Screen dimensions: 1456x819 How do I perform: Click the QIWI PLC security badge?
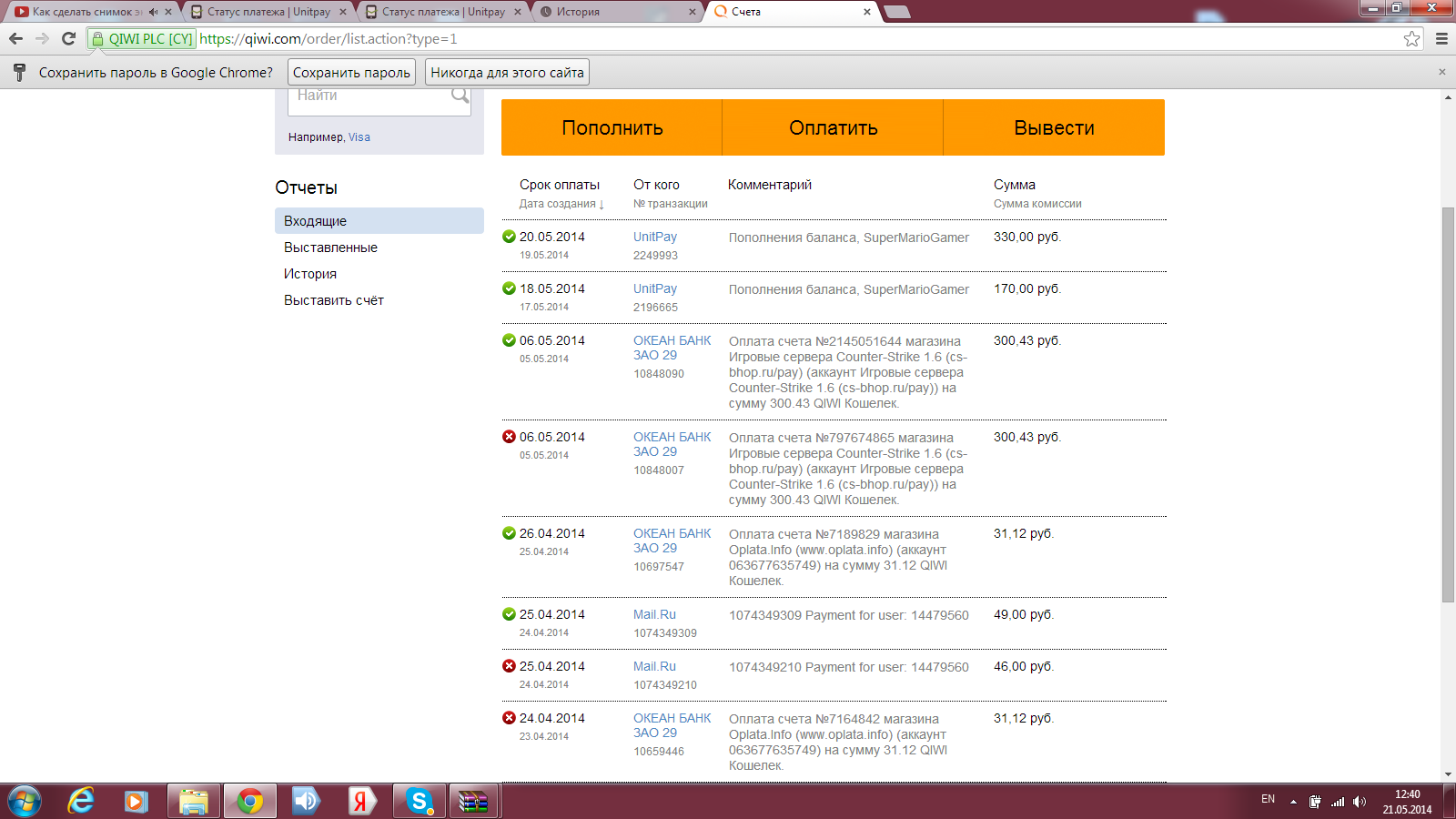(x=143, y=39)
